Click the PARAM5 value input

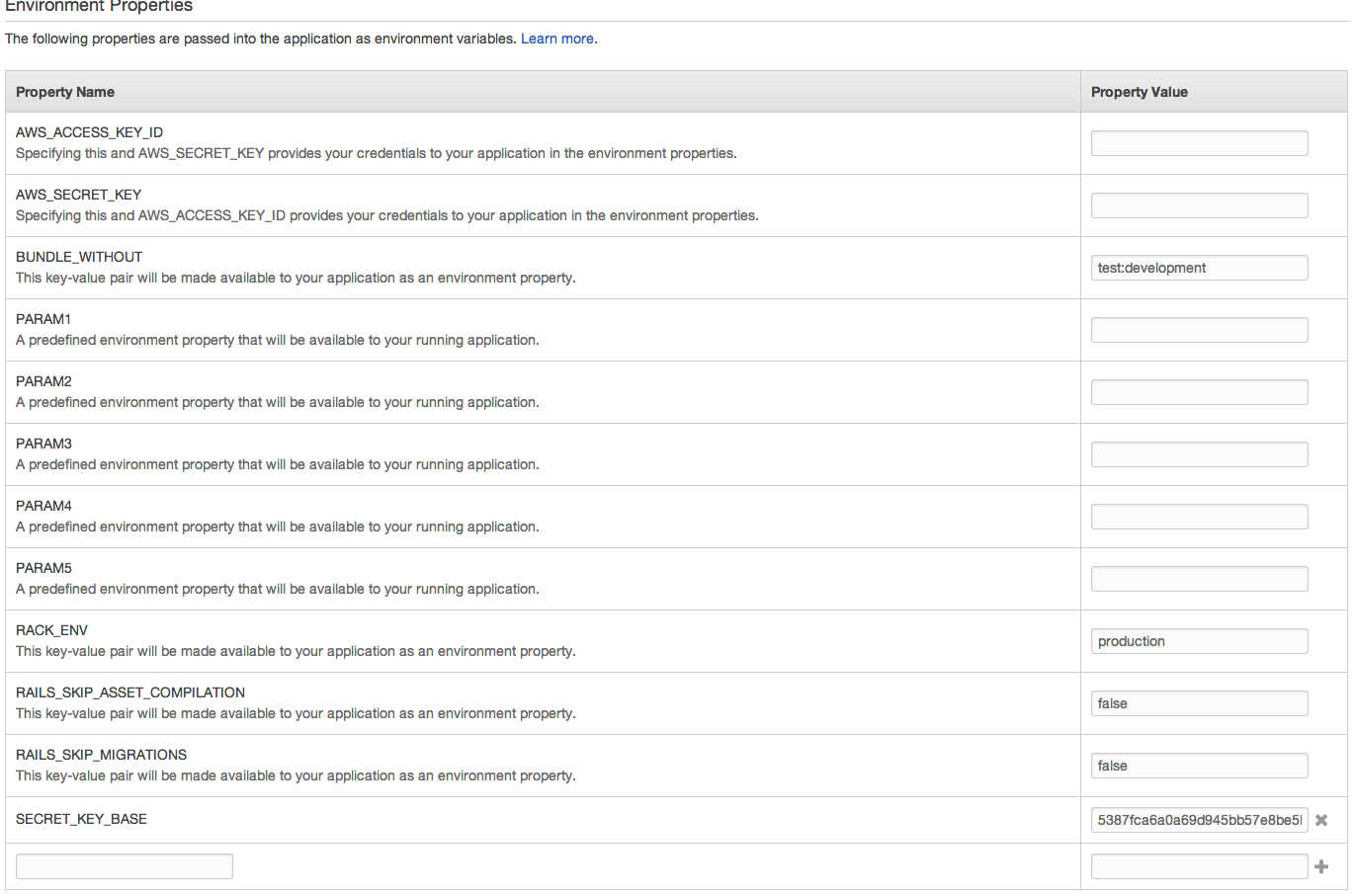[x=1199, y=579]
